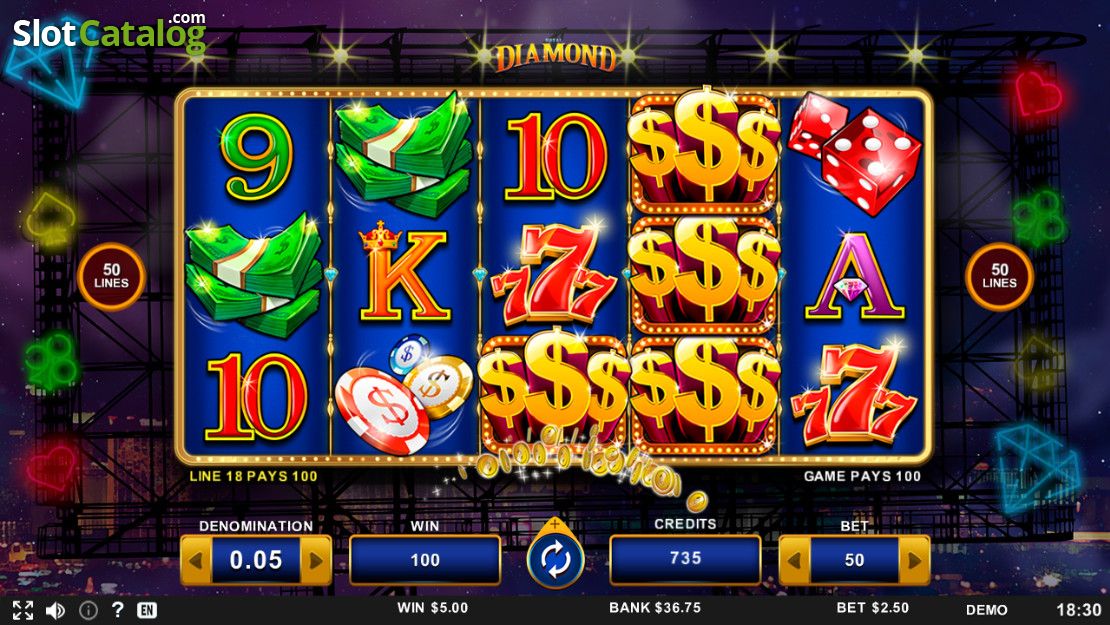Viewport: 1110px width, 625px height.
Task: Toggle fullscreen mode icon
Action: [23, 610]
